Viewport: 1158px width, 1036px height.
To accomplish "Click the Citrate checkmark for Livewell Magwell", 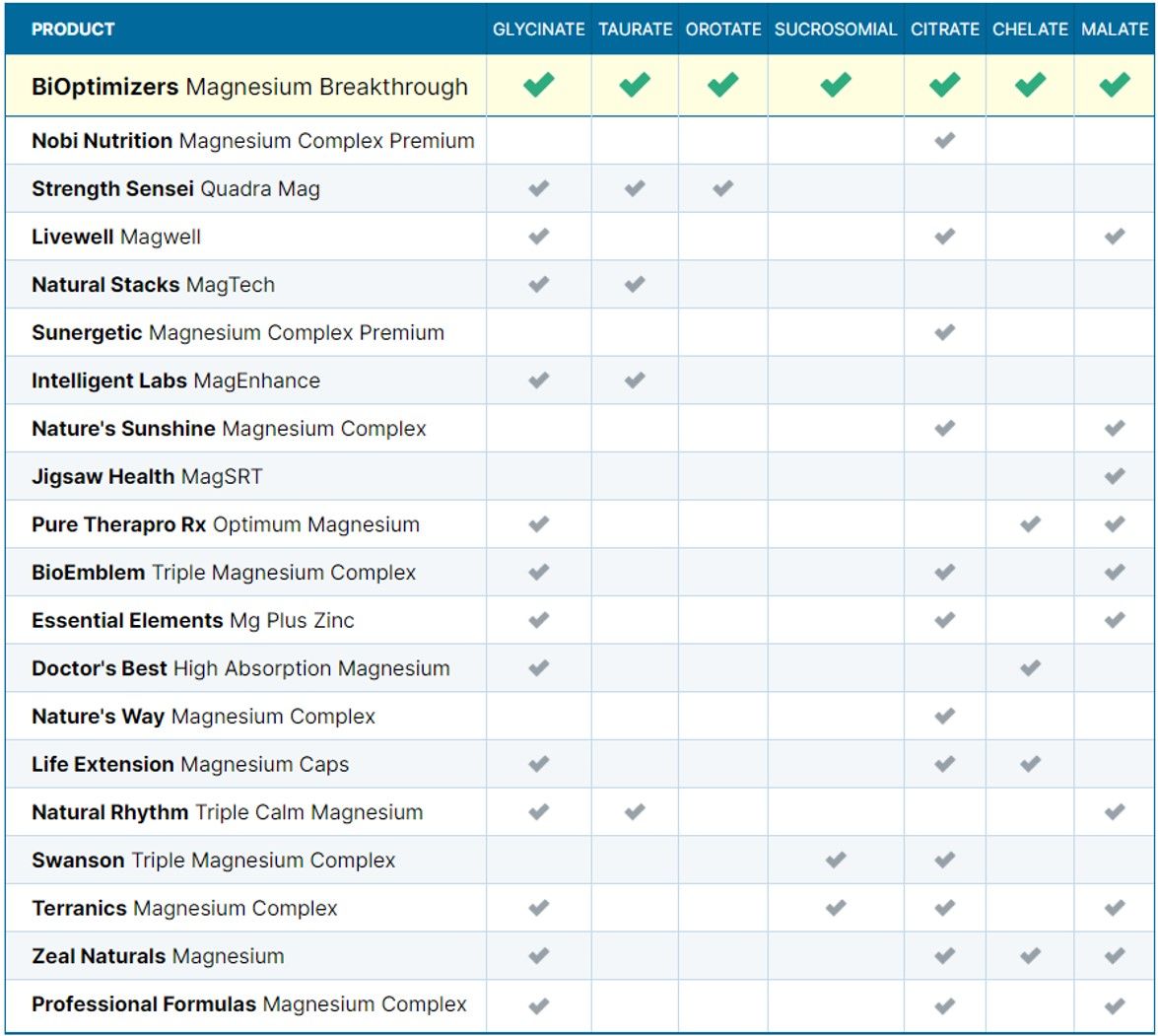I will pyautogui.click(x=944, y=237).
